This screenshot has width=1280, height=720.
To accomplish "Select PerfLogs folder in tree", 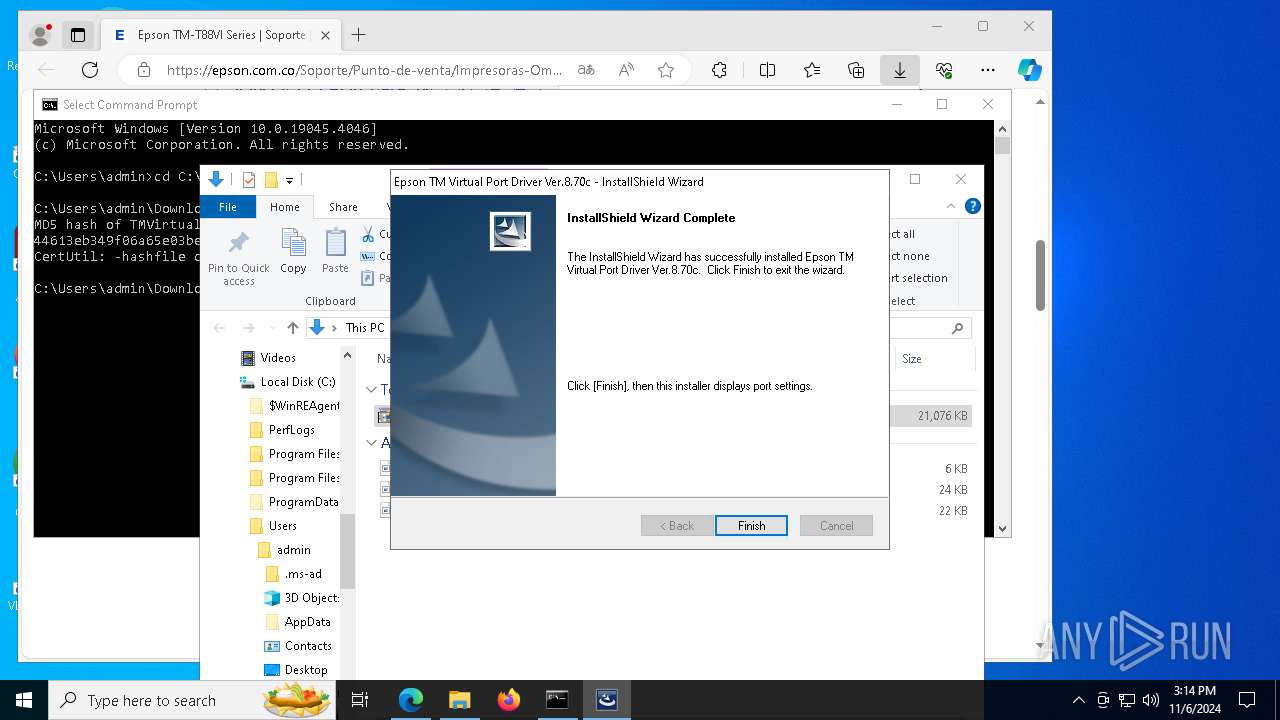I will coord(291,430).
